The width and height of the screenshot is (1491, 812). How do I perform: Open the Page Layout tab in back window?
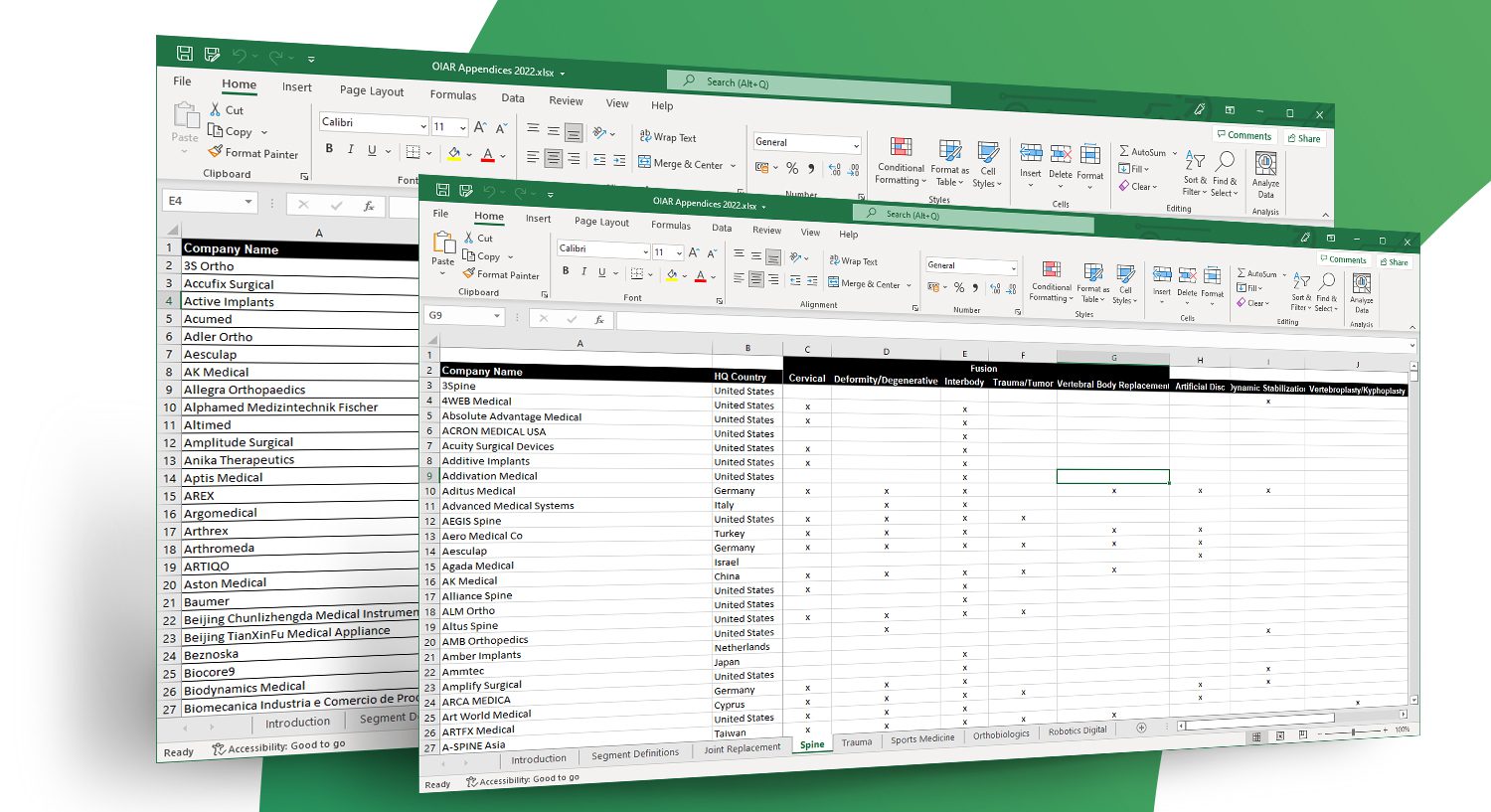point(372,90)
